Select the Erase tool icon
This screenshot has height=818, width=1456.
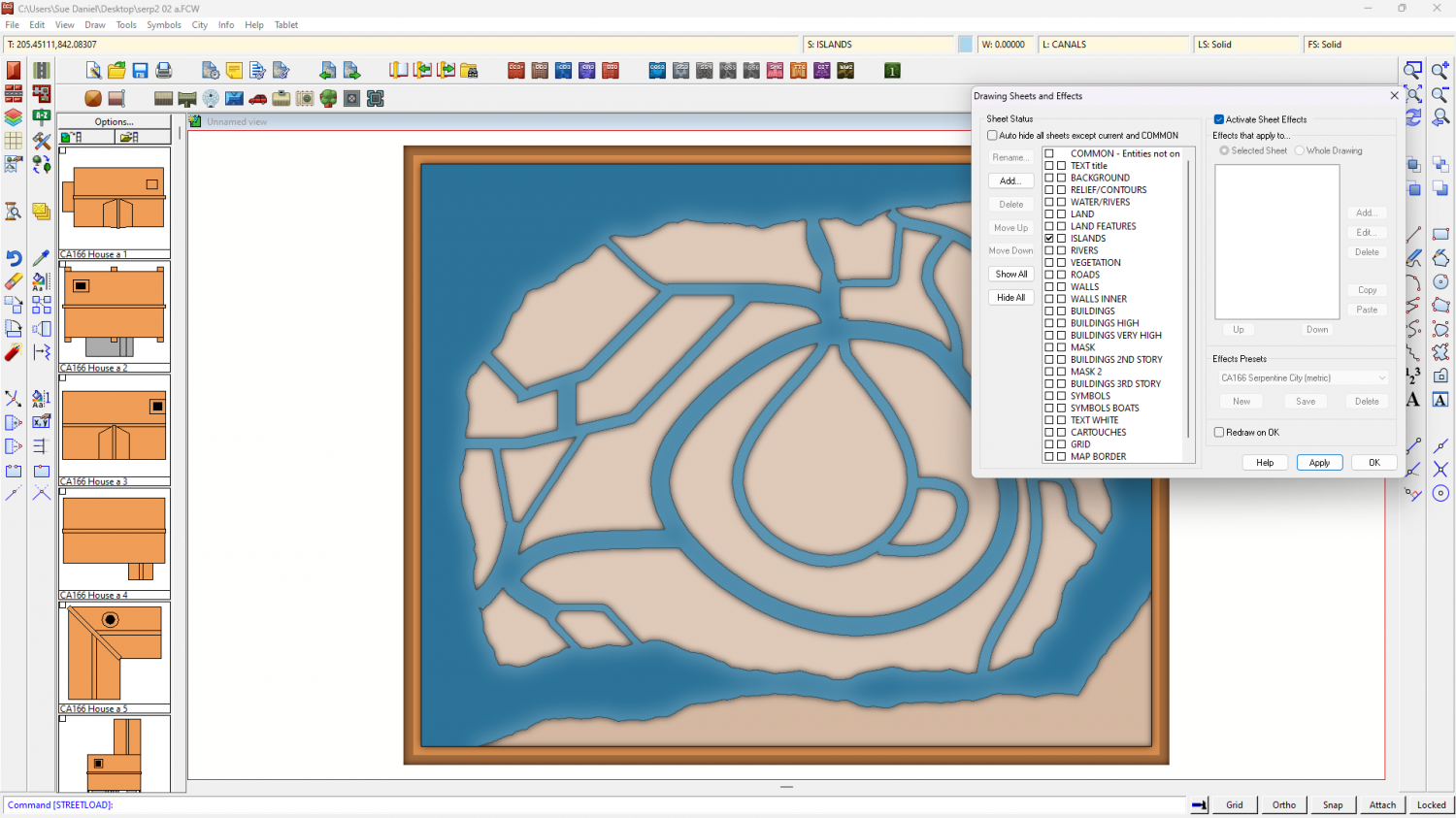tap(14, 281)
